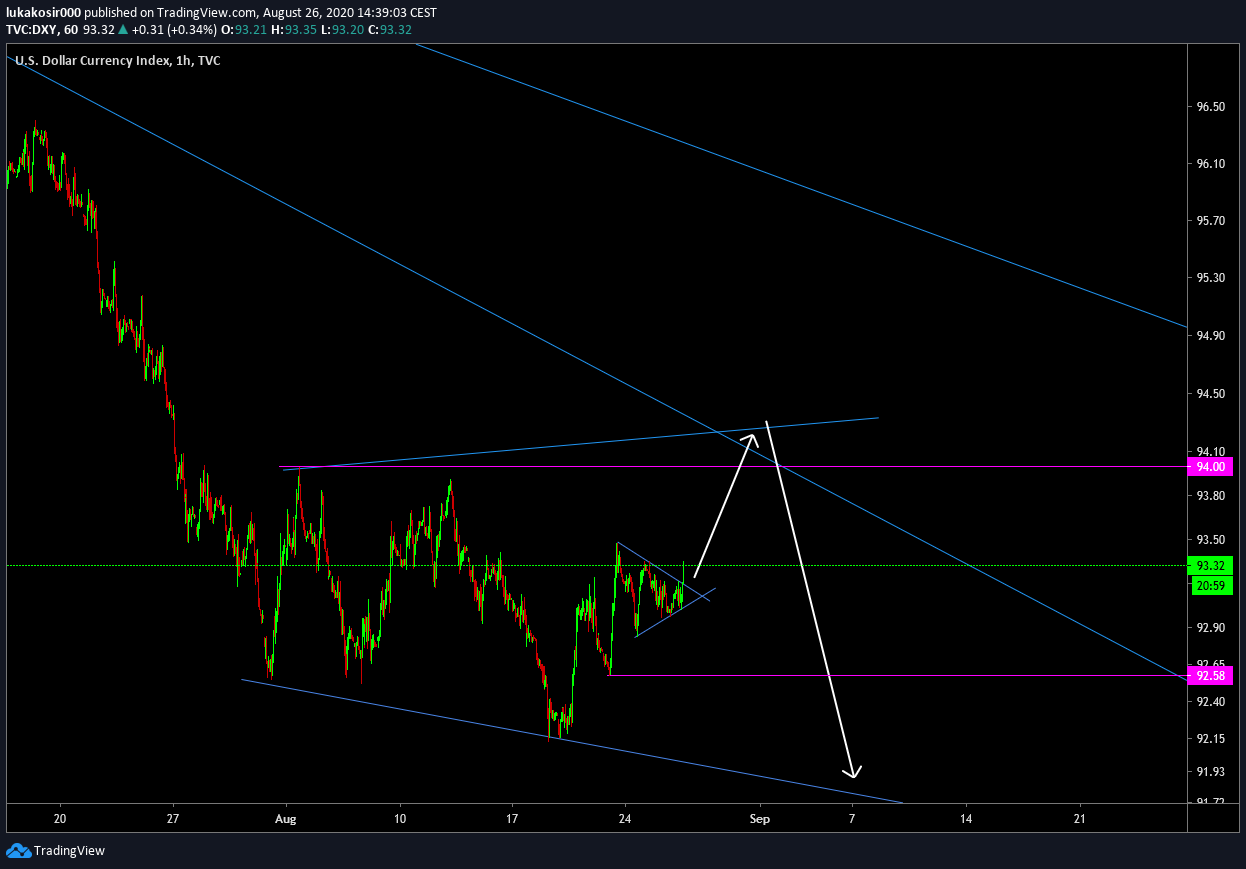1246x869 pixels.
Task: Click the Aug label on time axis
Action: coord(286,818)
